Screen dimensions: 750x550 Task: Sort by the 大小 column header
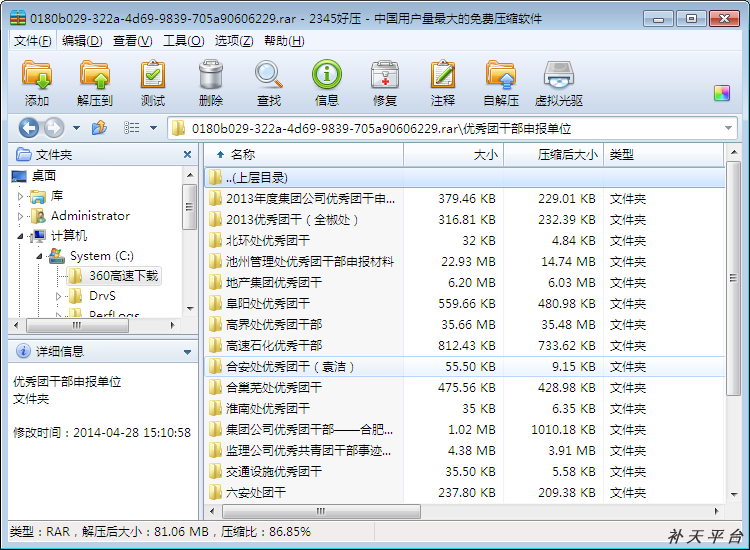click(x=453, y=154)
